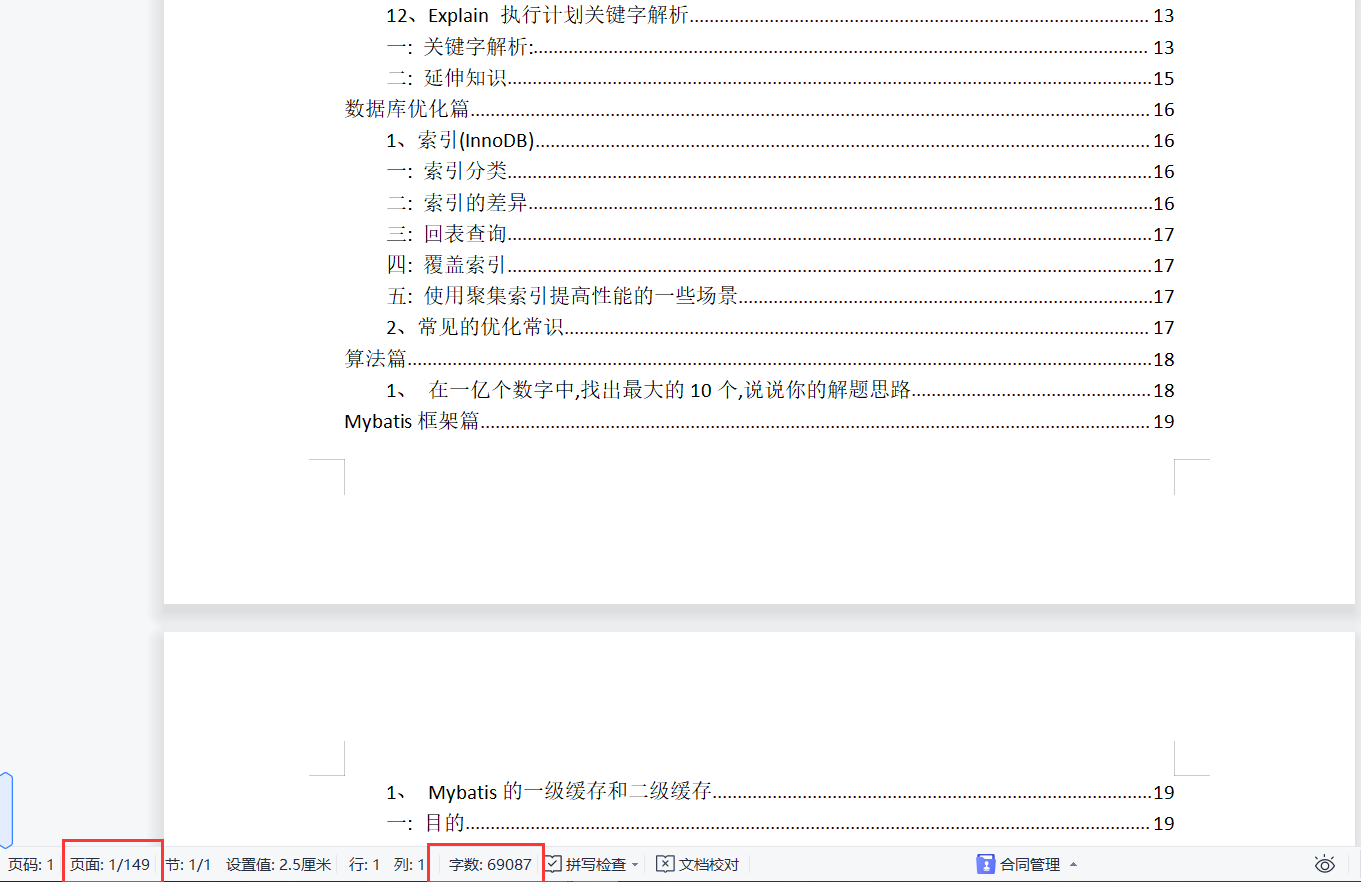This screenshot has width=1361, height=882.
Task: Open TOC entry 数据库优化篇
Action: coord(759,109)
